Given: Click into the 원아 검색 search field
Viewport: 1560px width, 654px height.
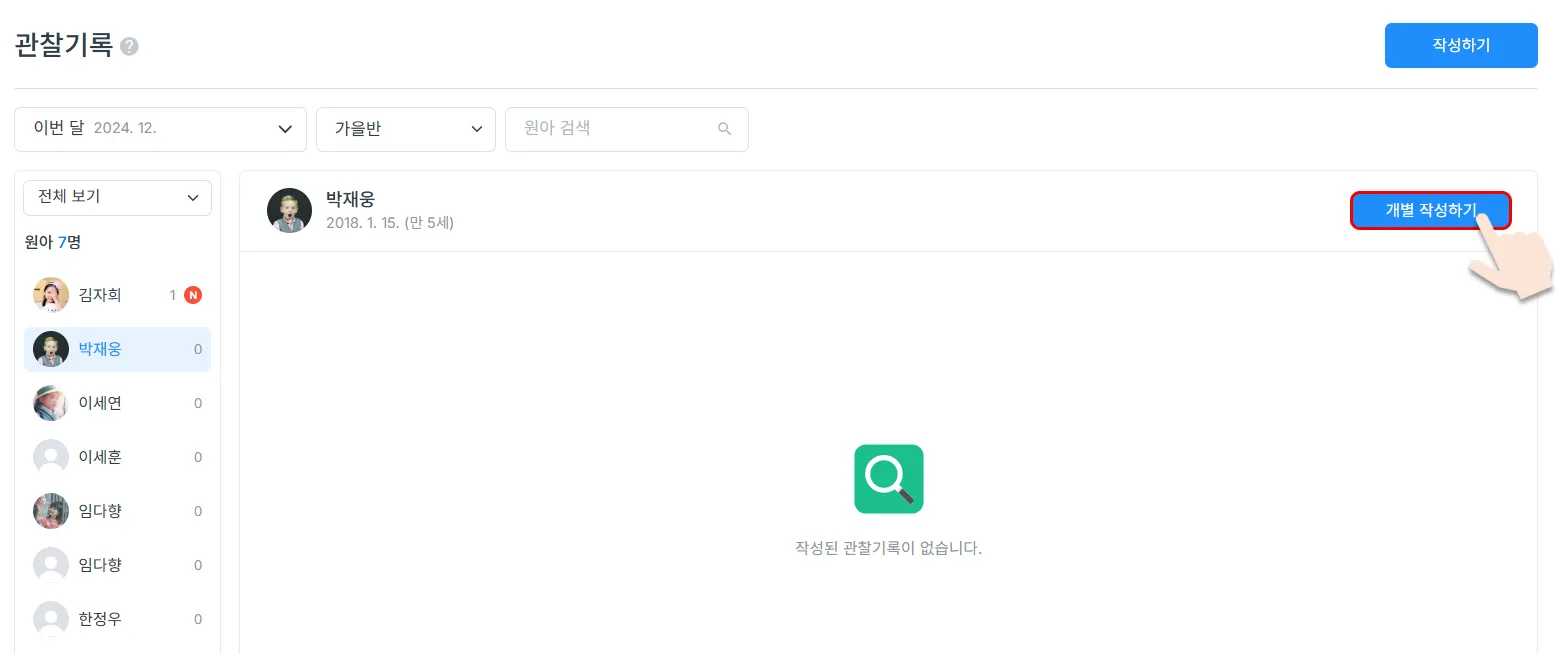Looking at the screenshot, I should (627, 129).
